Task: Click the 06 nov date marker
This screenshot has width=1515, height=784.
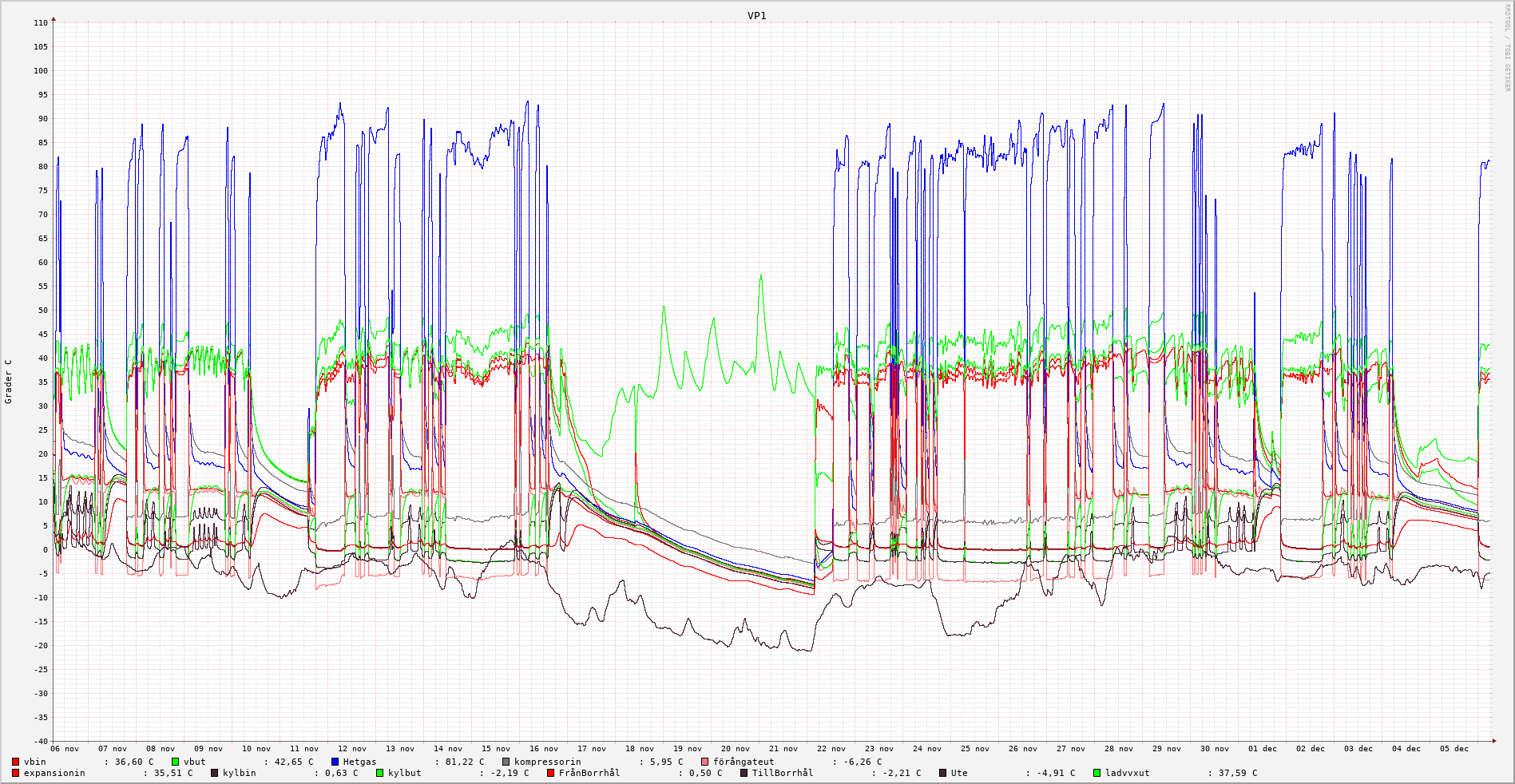Action: coord(65,749)
